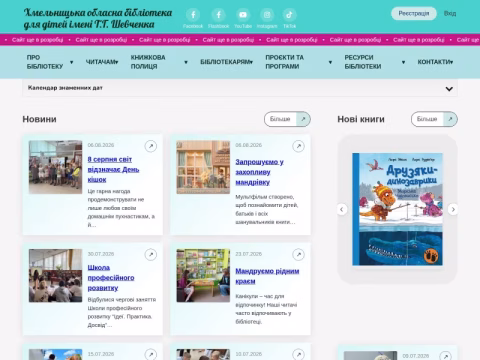Click arrow icon on 'Мандруємо рідним краєм' card
This screenshot has height=360, width=480.
point(298,255)
